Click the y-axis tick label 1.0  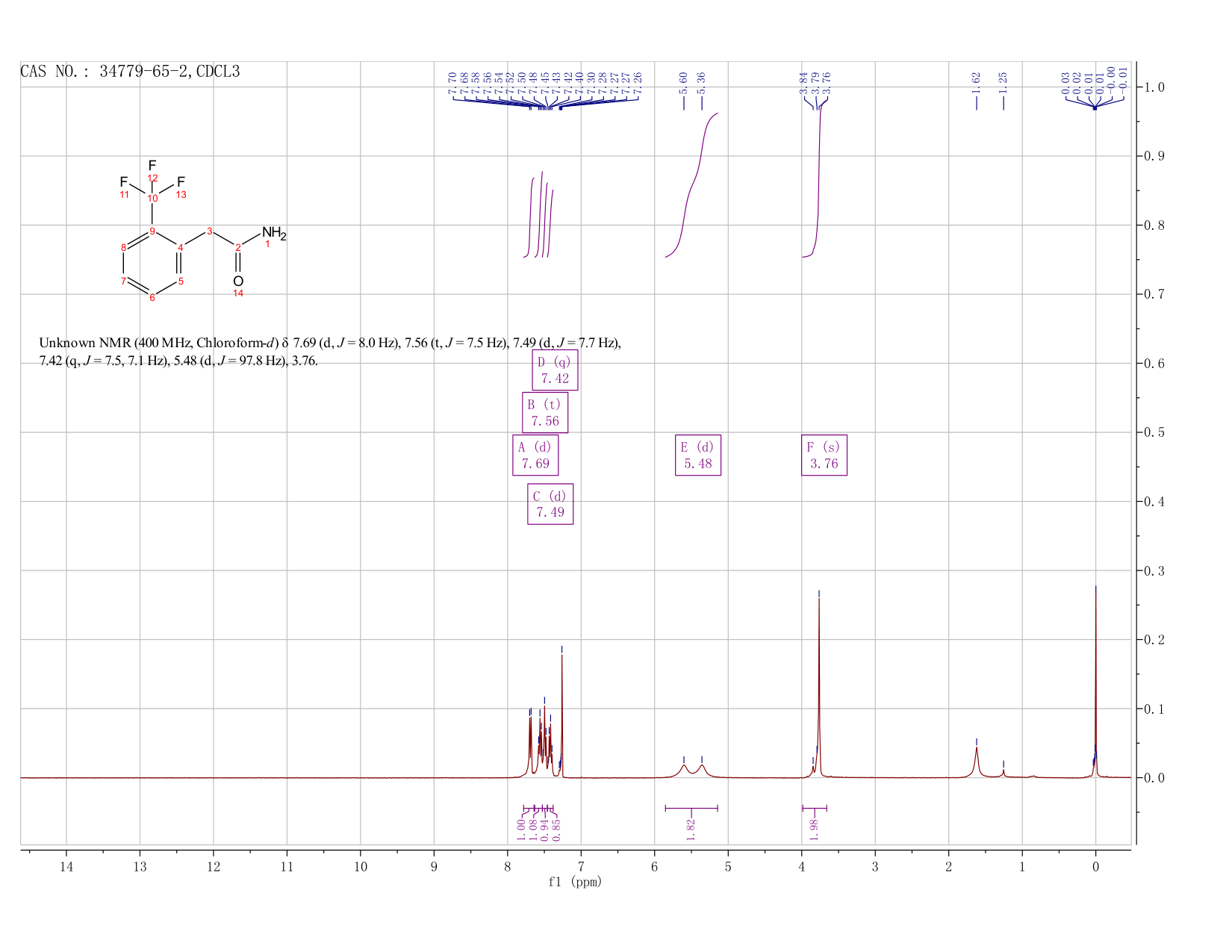coord(1154,87)
